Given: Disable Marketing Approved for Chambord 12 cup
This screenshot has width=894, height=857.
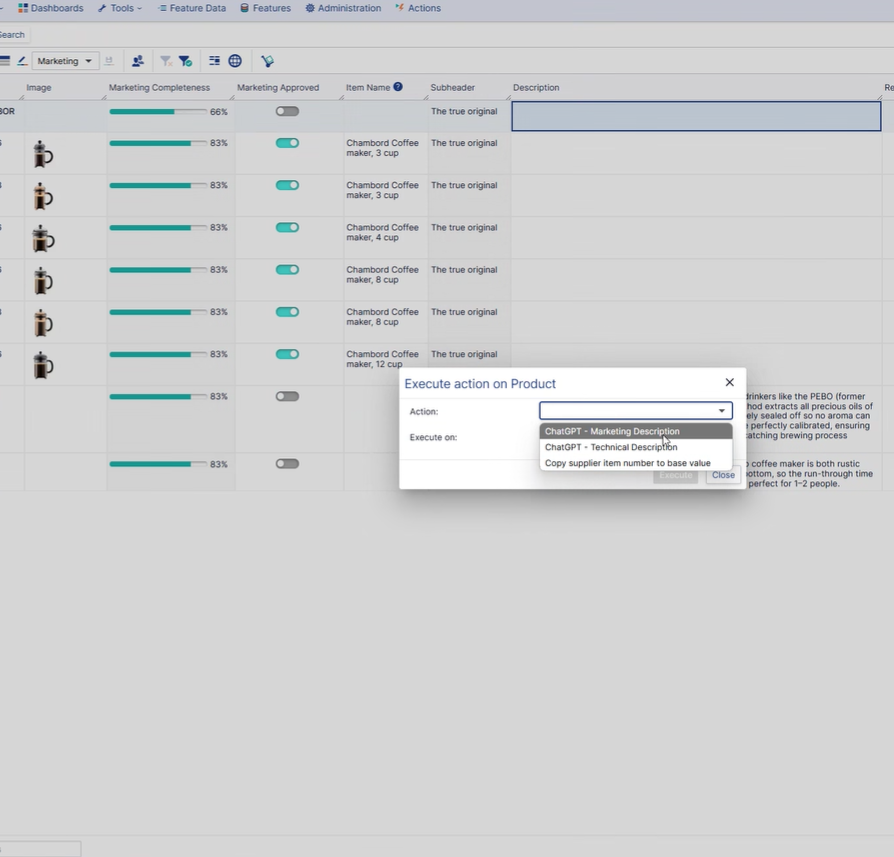Looking at the screenshot, I should [x=287, y=354].
